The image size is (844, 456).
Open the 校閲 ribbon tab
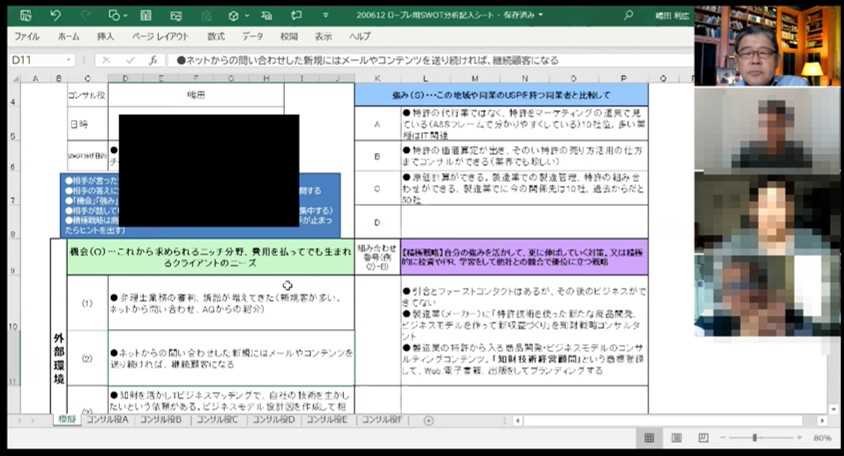click(289, 36)
